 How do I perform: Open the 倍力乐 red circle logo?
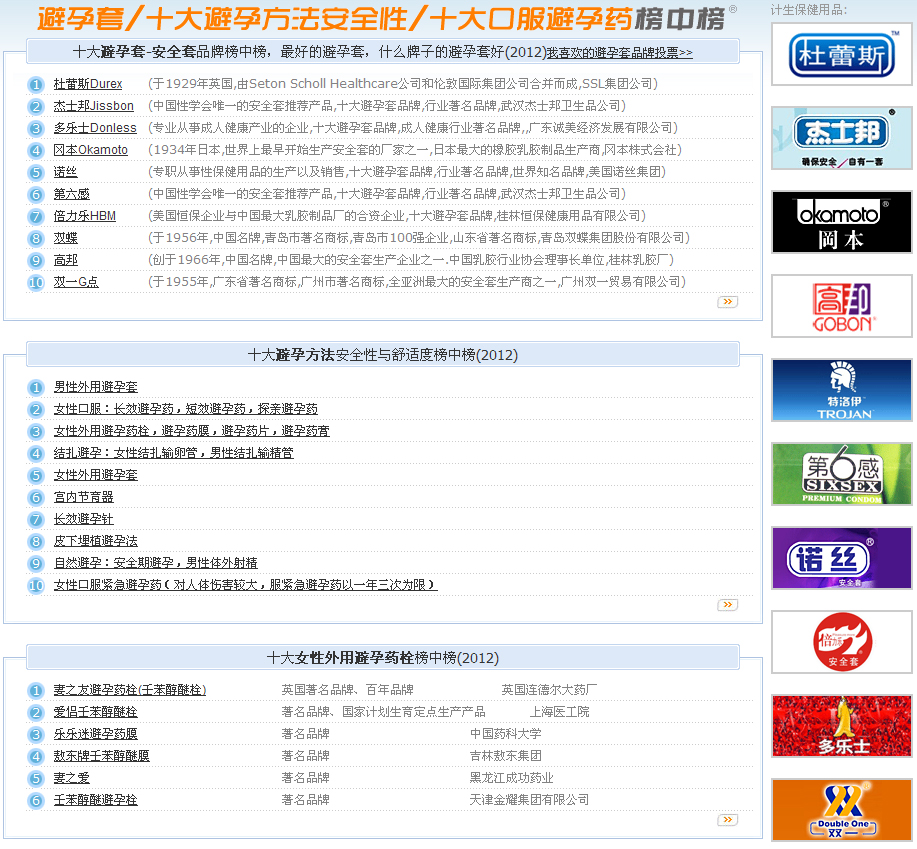click(x=842, y=642)
